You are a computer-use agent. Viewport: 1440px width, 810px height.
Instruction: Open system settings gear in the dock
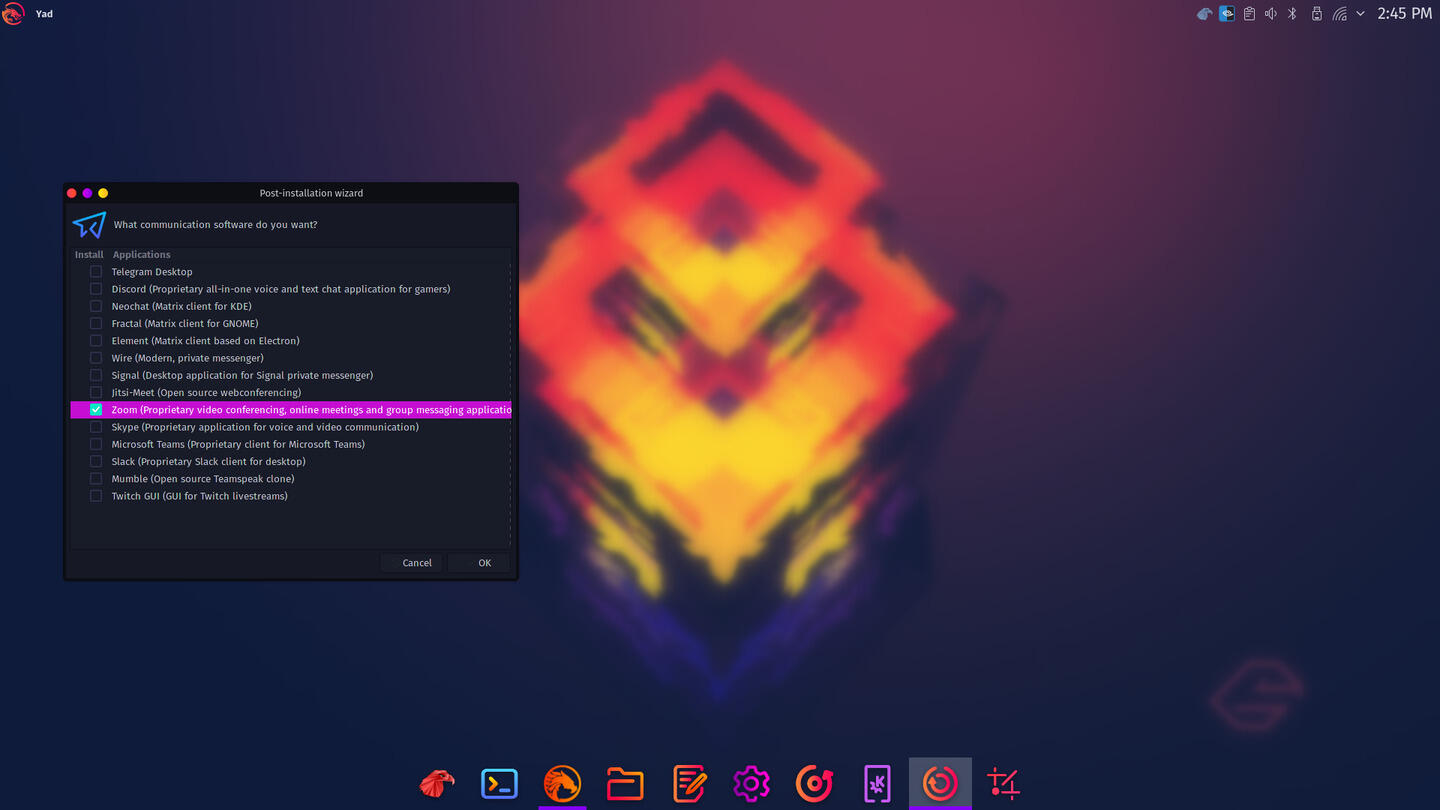(x=751, y=783)
